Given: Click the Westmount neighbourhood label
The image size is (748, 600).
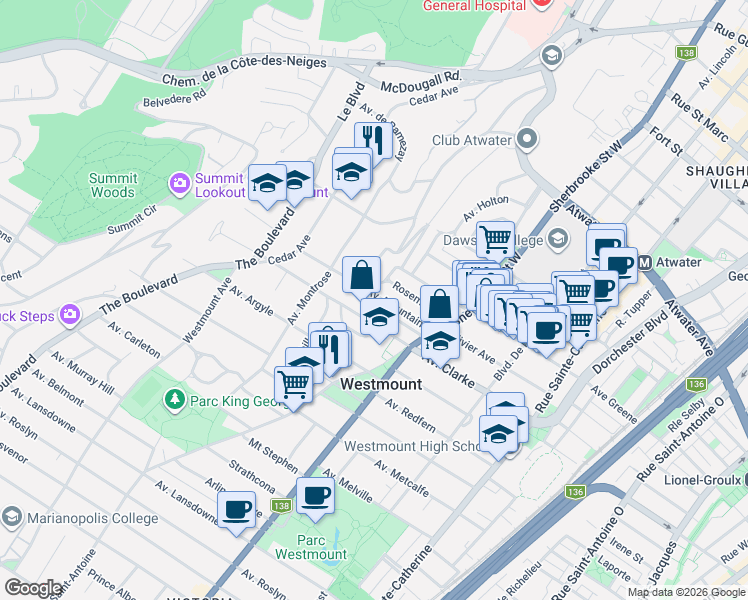Looking at the screenshot, I should pos(381,384).
